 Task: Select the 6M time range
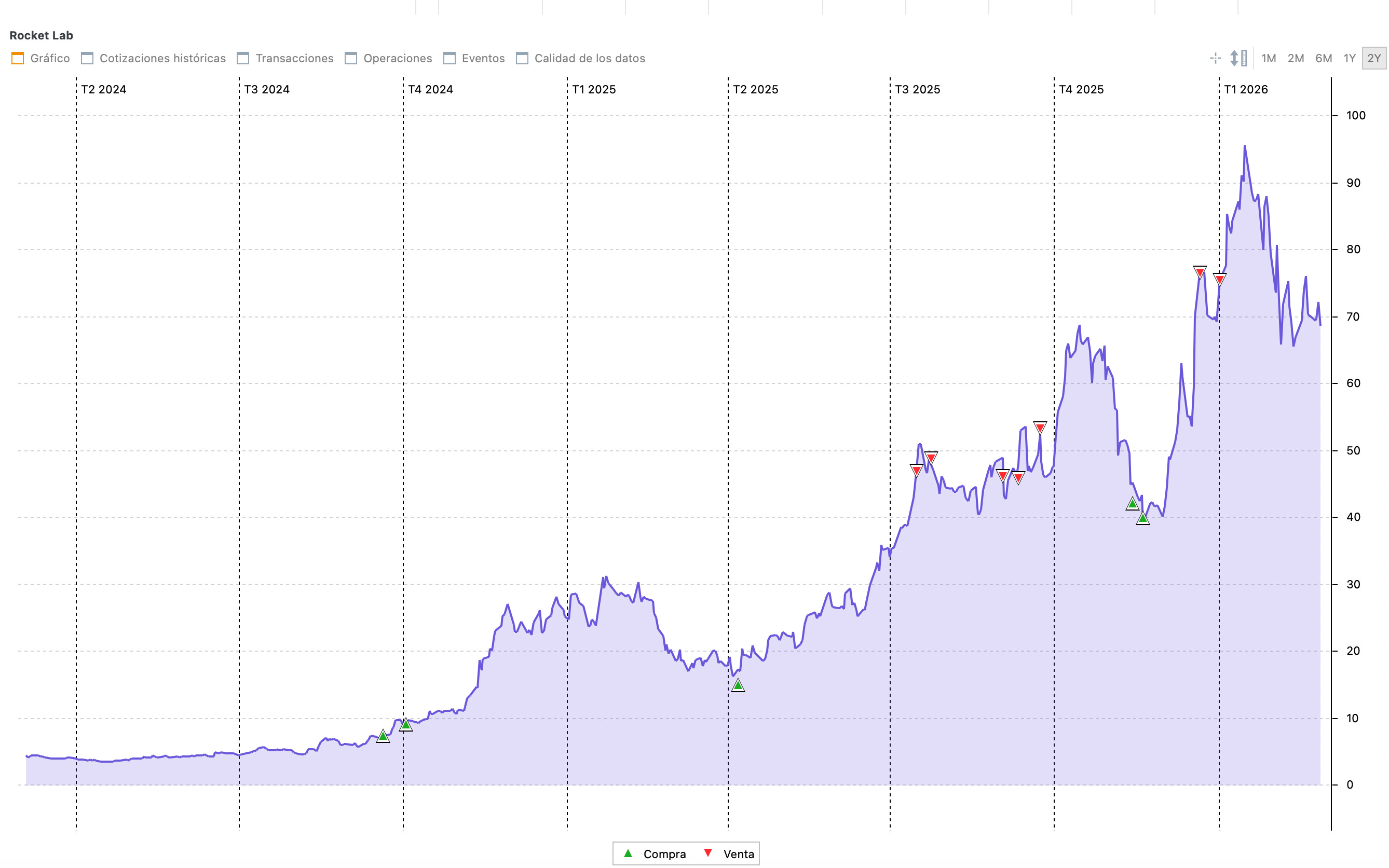click(1324, 58)
